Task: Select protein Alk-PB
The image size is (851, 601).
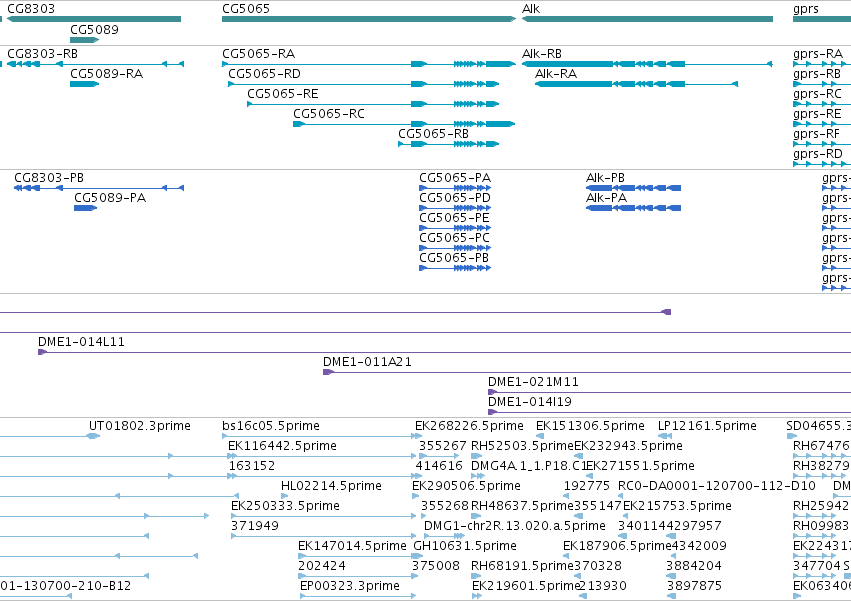Action: click(x=605, y=178)
